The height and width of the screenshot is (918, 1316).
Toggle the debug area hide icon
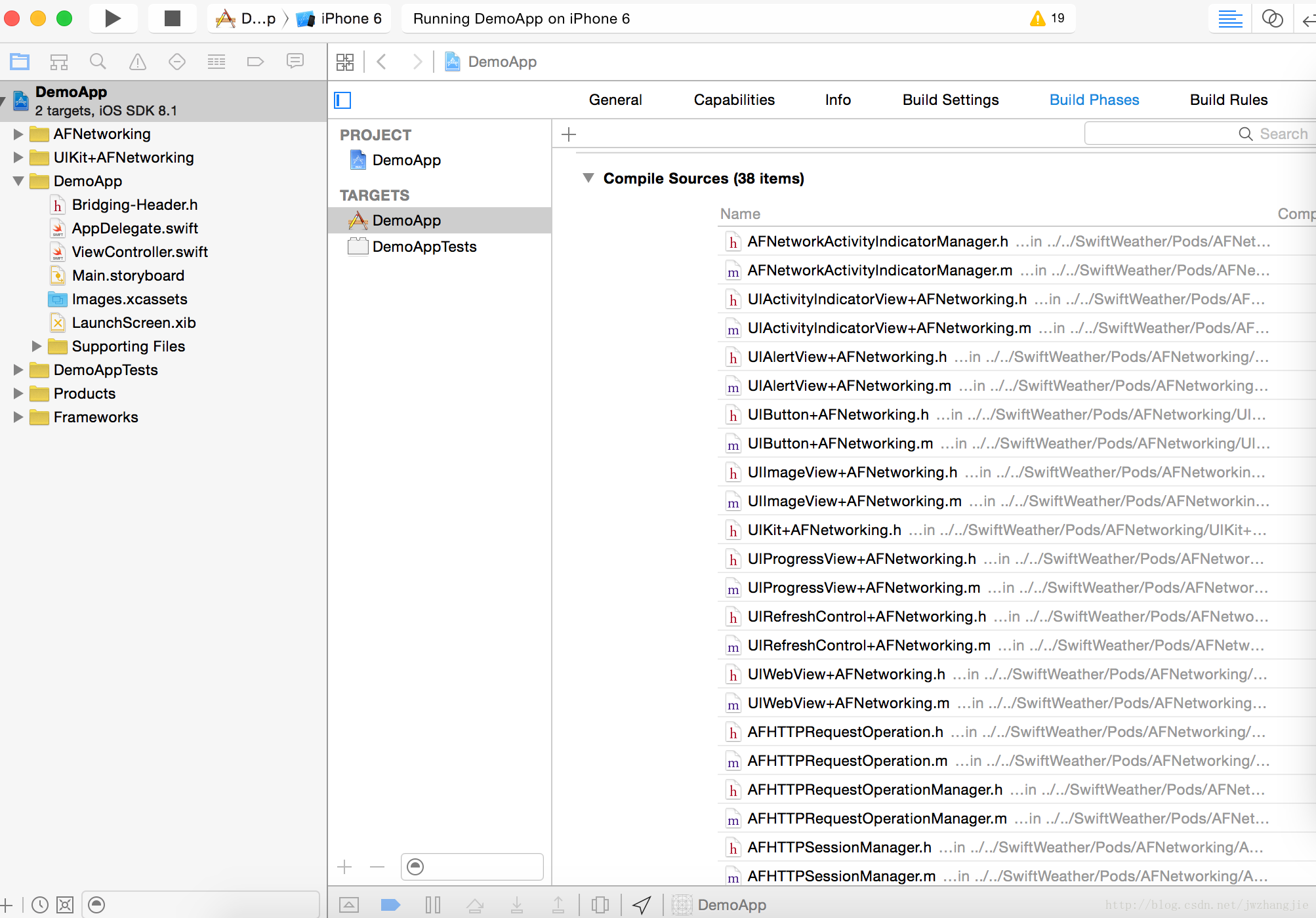click(349, 905)
